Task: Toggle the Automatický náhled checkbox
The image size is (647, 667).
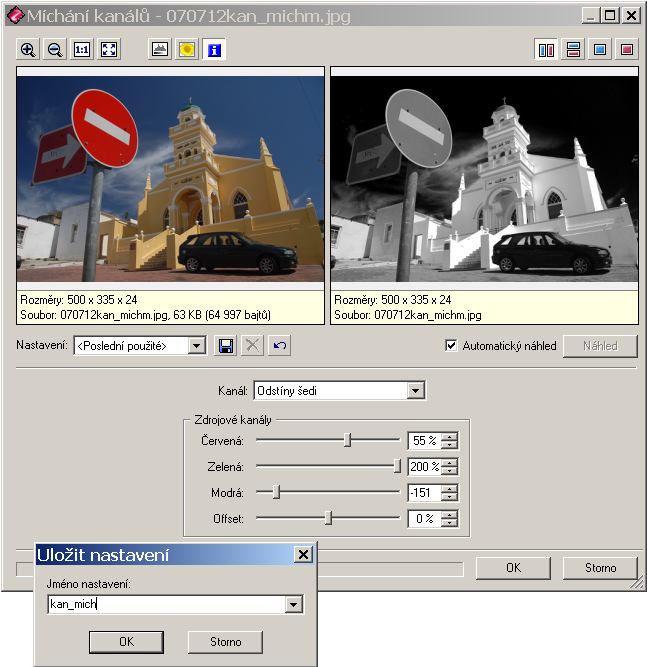Action: tap(451, 346)
